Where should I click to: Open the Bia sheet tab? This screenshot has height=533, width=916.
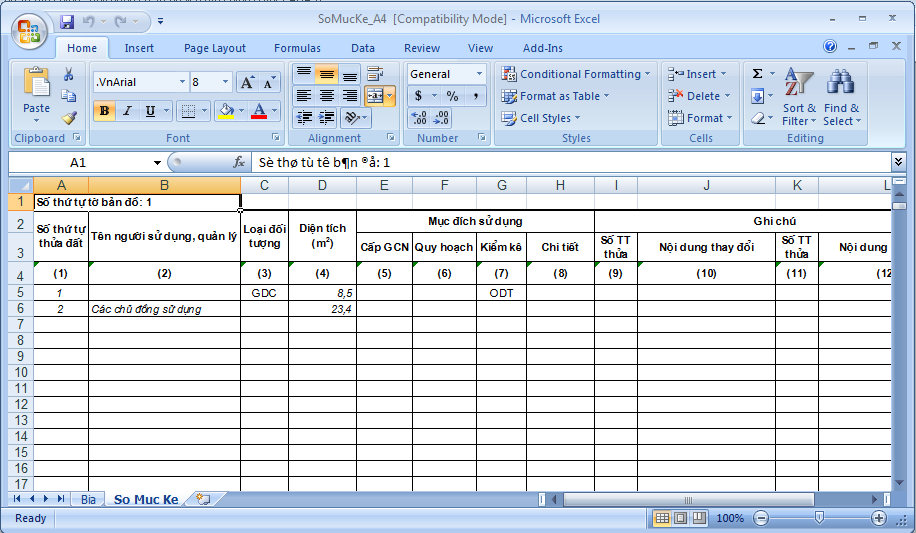tap(88, 499)
